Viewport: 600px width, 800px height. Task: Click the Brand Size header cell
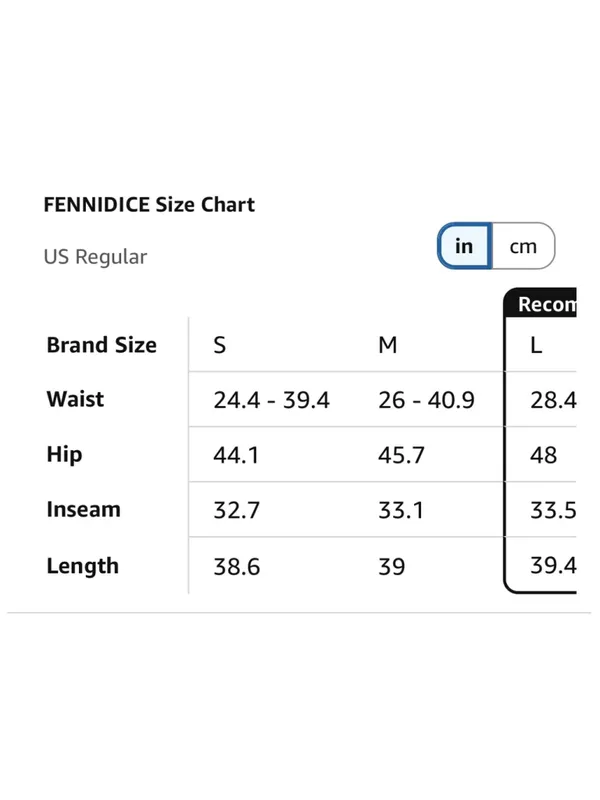click(102, 345)
